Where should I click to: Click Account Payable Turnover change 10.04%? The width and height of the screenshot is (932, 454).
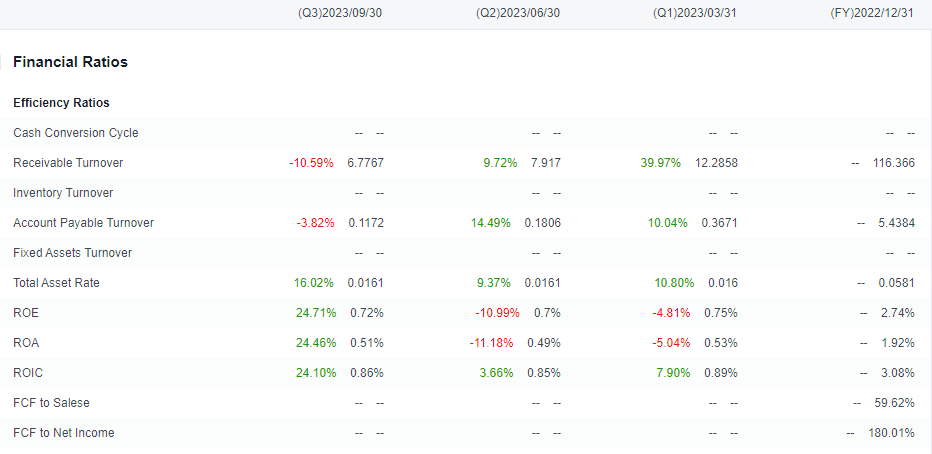pyautogui.click(x=667, y=223)
